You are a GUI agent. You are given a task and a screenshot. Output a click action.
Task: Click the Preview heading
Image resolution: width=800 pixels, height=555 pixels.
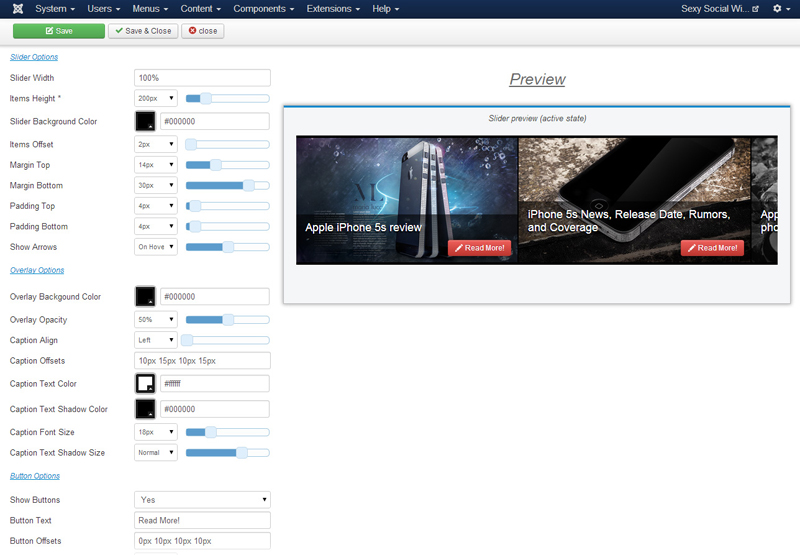click(x=537, y=80)
